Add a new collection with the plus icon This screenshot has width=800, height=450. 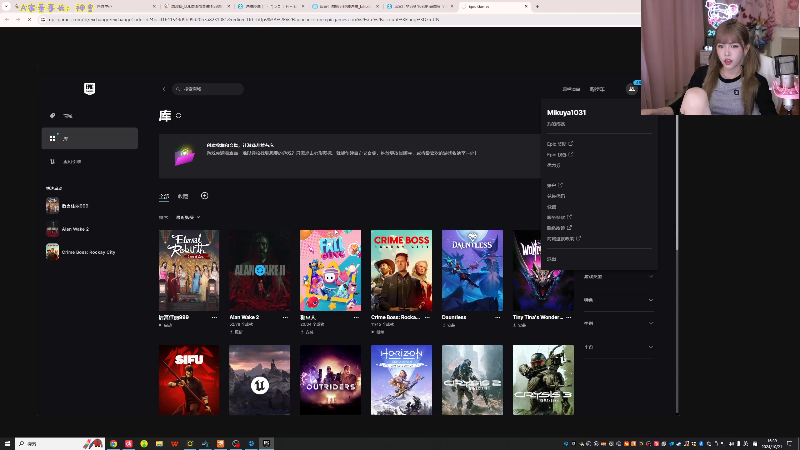click(205, 196)
